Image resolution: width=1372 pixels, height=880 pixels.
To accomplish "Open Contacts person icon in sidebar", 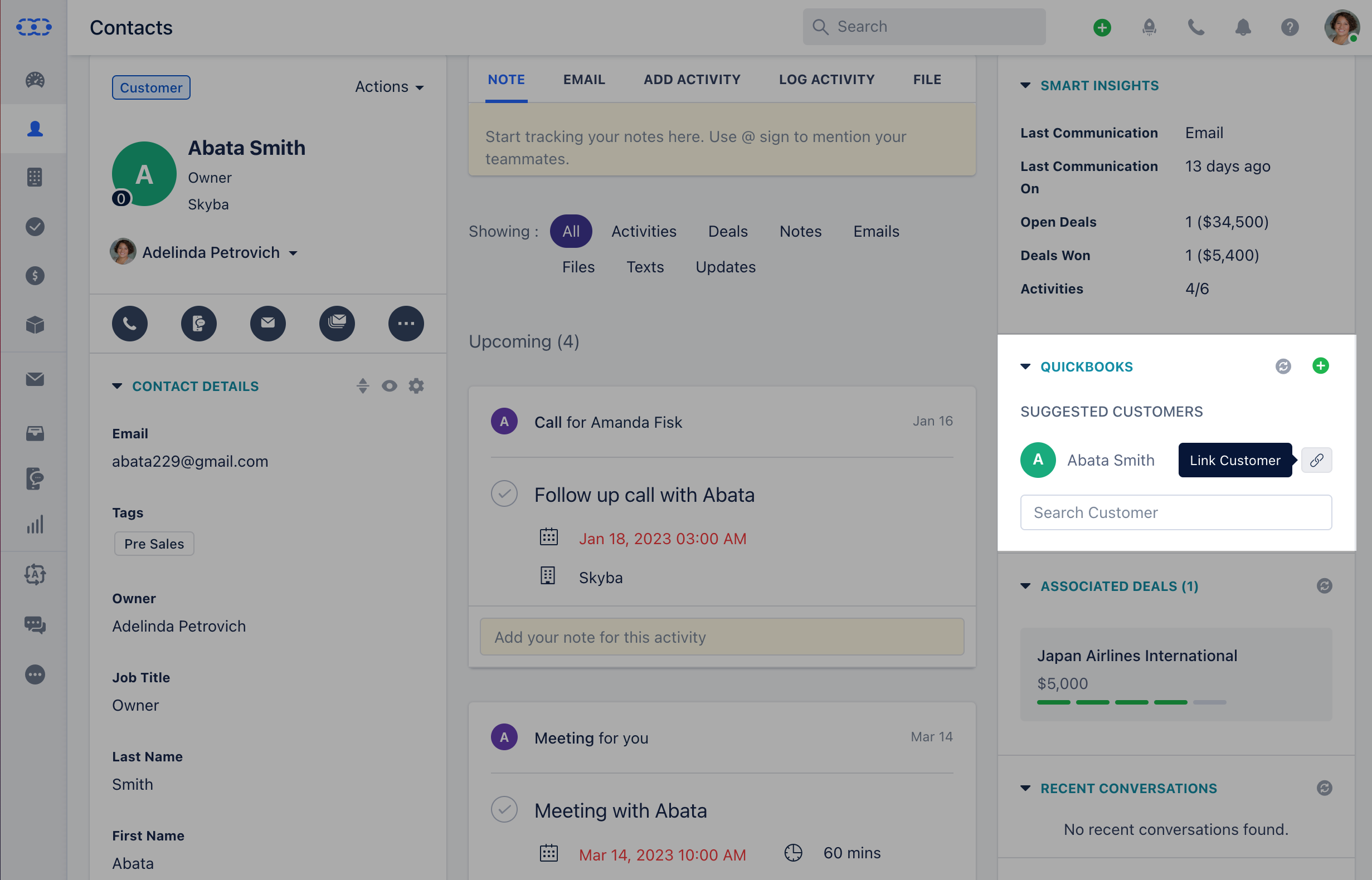I will tap(35, 129).
